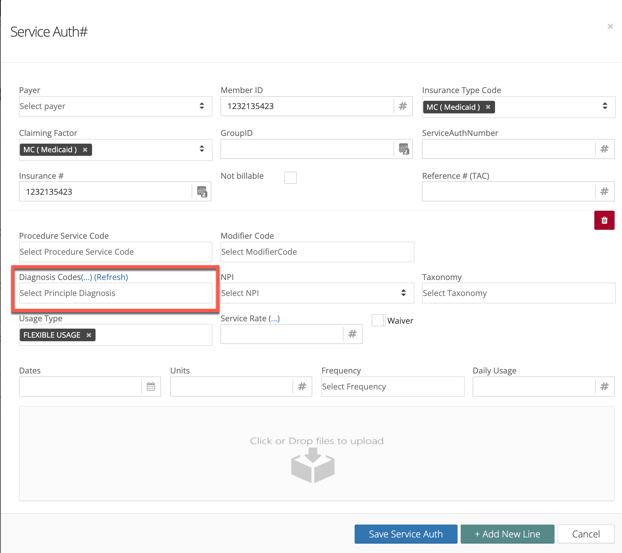Click the lookup icon beside Insurance # field
The image size is (622, 553).
pos(202,191)
